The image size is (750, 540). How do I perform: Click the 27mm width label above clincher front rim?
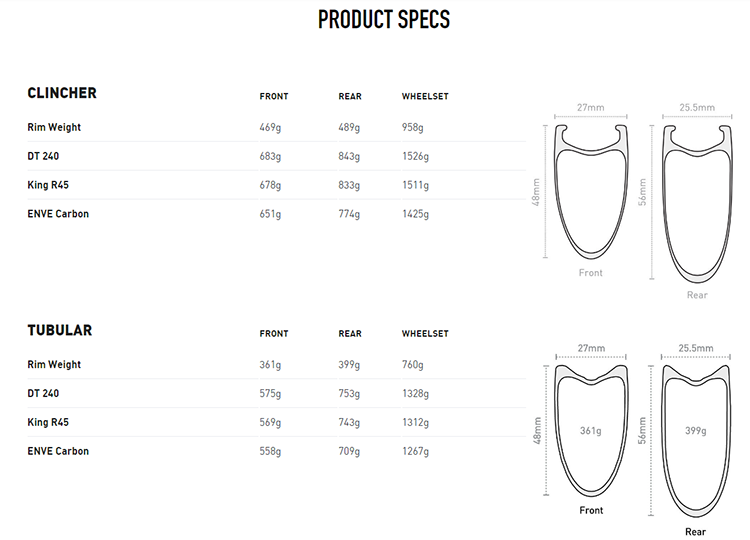coord(590,108)
